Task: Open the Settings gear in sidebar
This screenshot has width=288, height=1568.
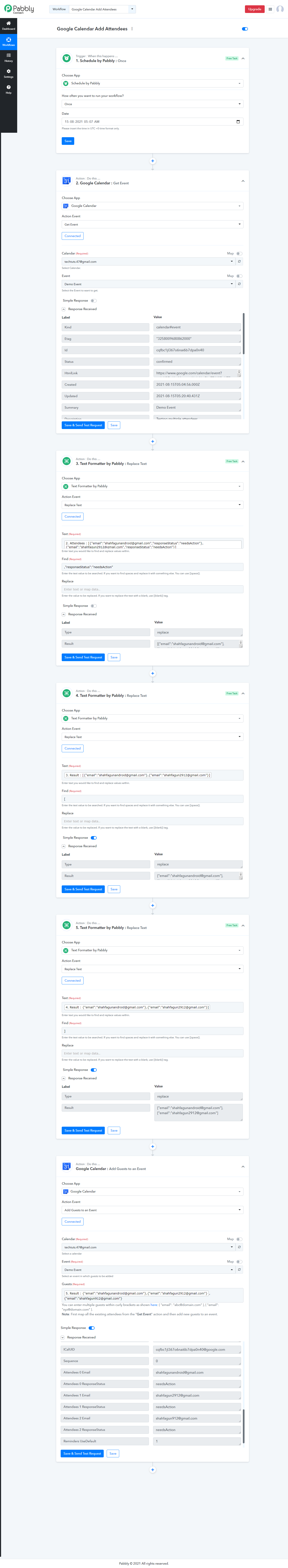Action: [x=8, y=73]
